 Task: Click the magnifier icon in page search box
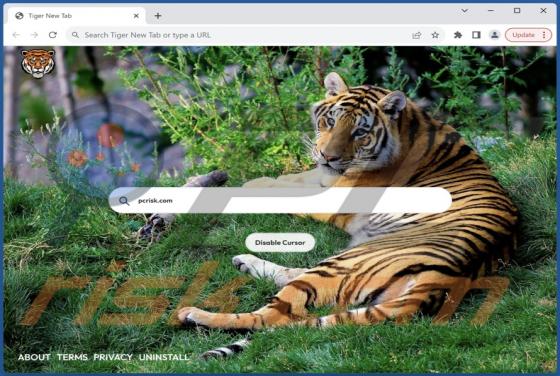pyautogui.click(x=124, y=201)
